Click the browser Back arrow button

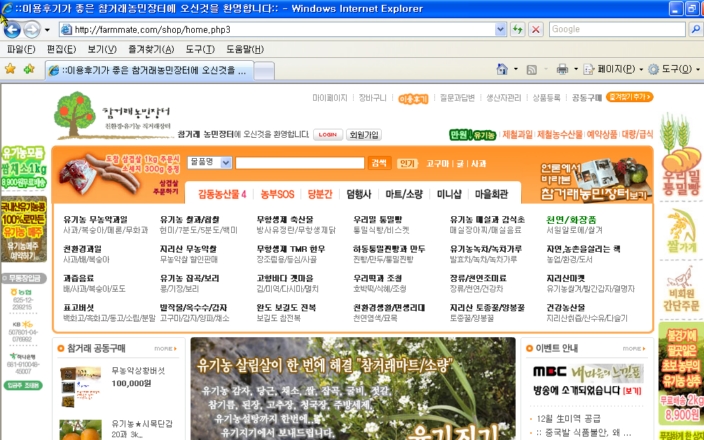[12, 30]
